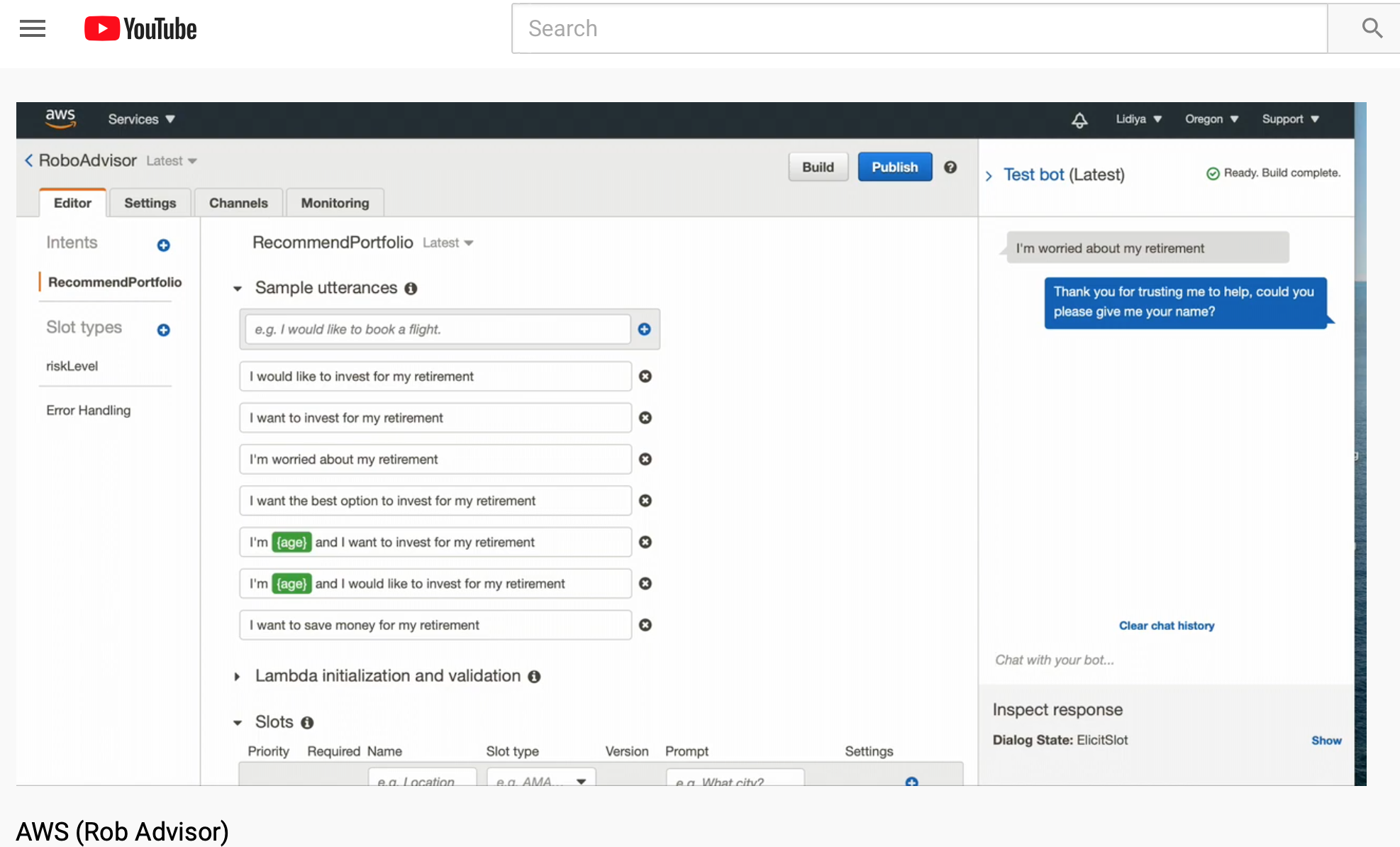
Task: Open RoboAdvisor Latest version dropdown
Action: click(x=172, y=161)
